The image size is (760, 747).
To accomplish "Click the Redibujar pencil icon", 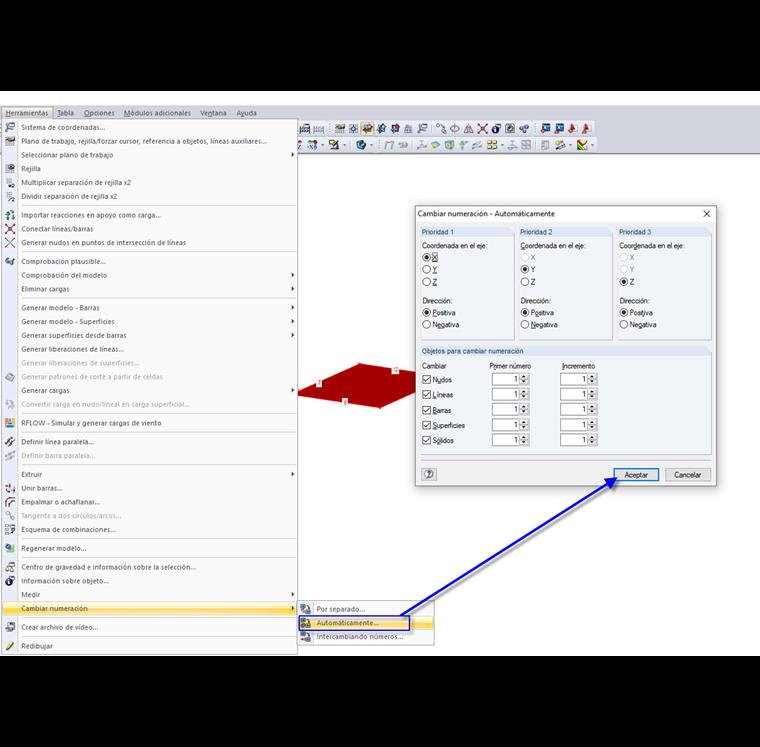I will coord(10,646).
